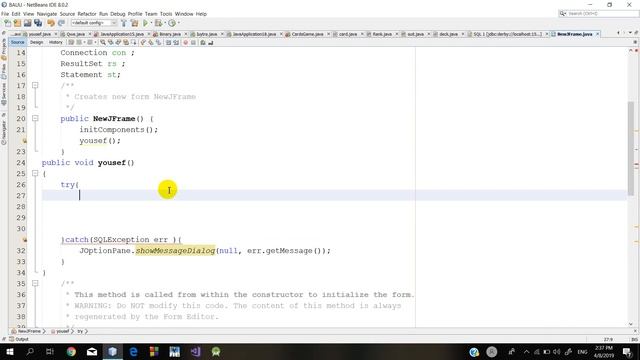
Task: Open the dropdown arrow next to Run icon
Action: click(151, 23)
